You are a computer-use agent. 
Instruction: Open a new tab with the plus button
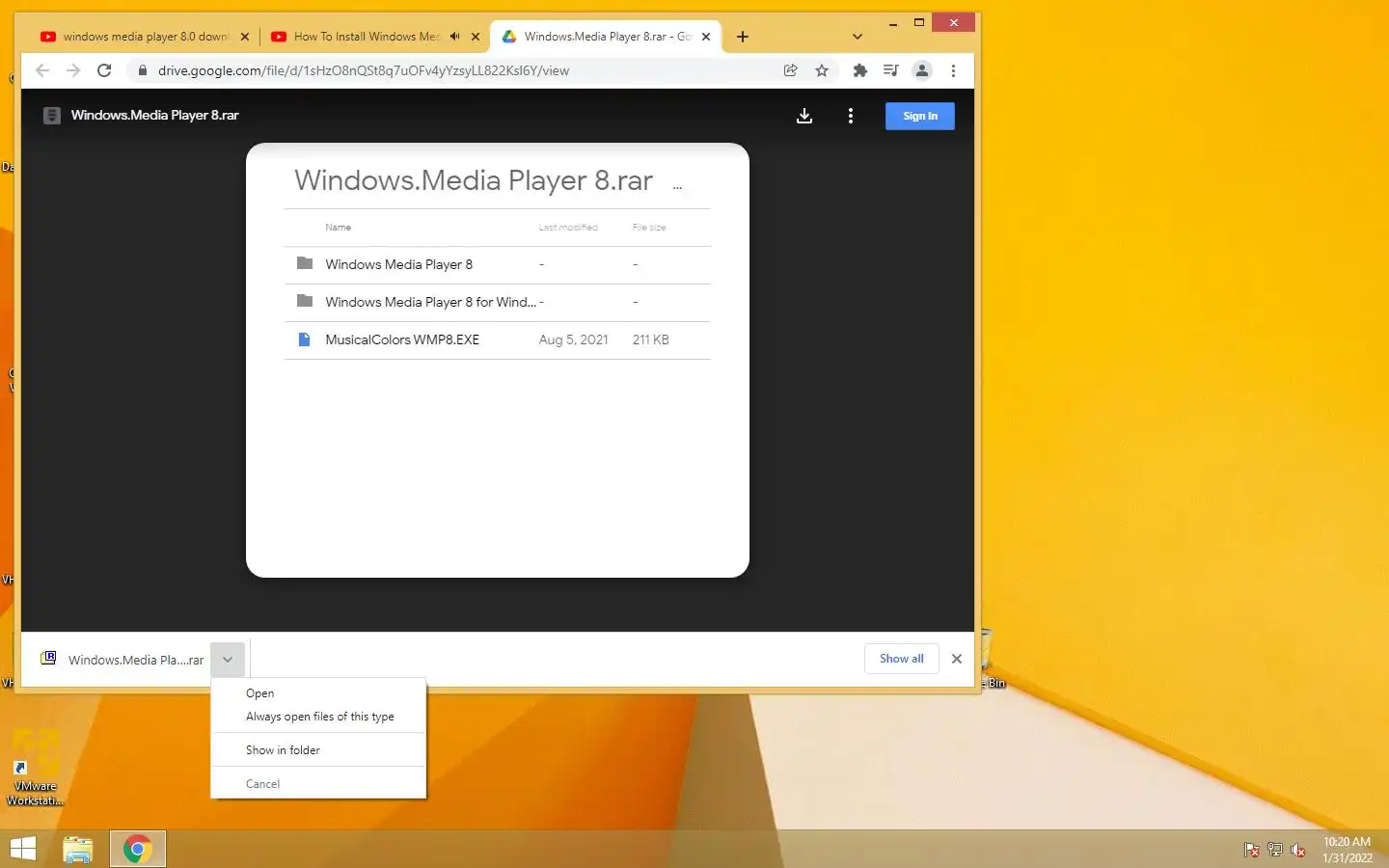(x=743, y=37)
